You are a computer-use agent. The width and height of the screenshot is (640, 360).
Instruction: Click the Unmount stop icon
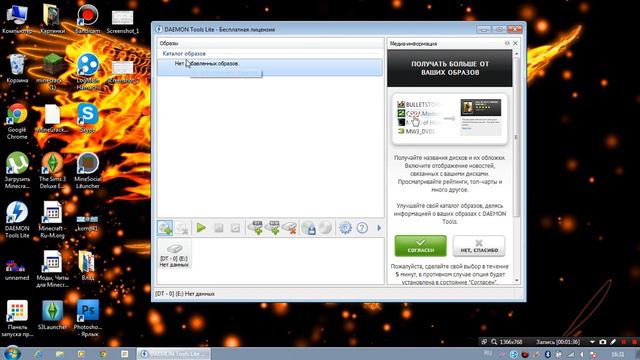click(x=218, y=228)
